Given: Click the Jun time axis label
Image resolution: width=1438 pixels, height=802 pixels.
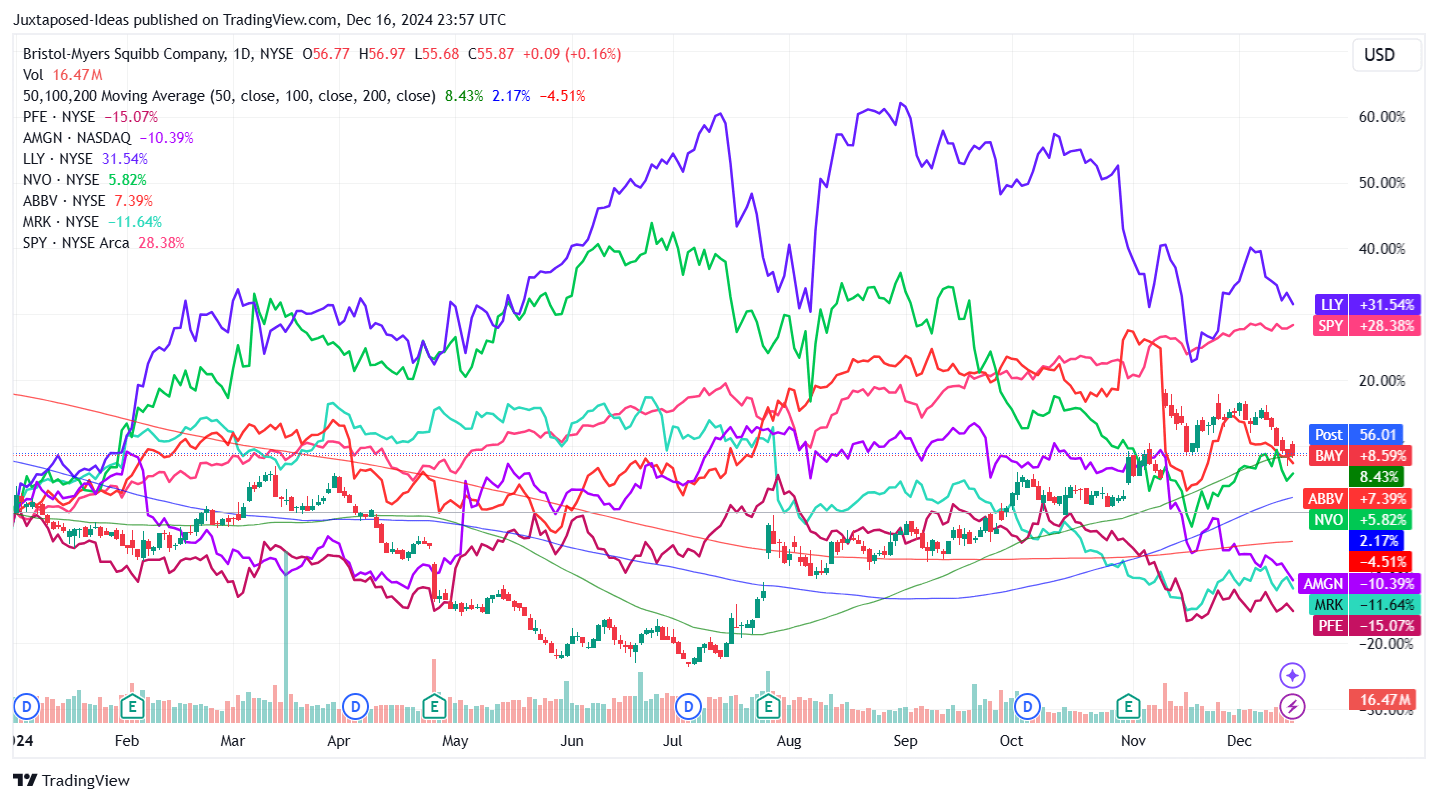Looking at the screenshot, I should [572, 741].
